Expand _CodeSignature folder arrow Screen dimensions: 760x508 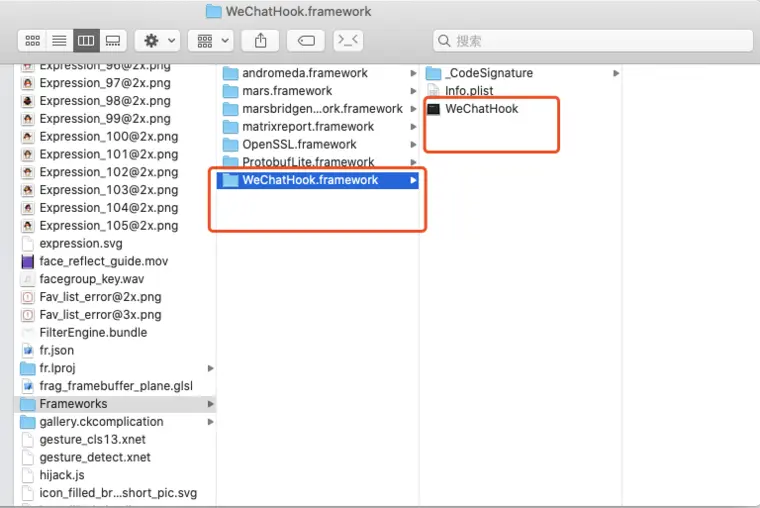tap(616, 73)
